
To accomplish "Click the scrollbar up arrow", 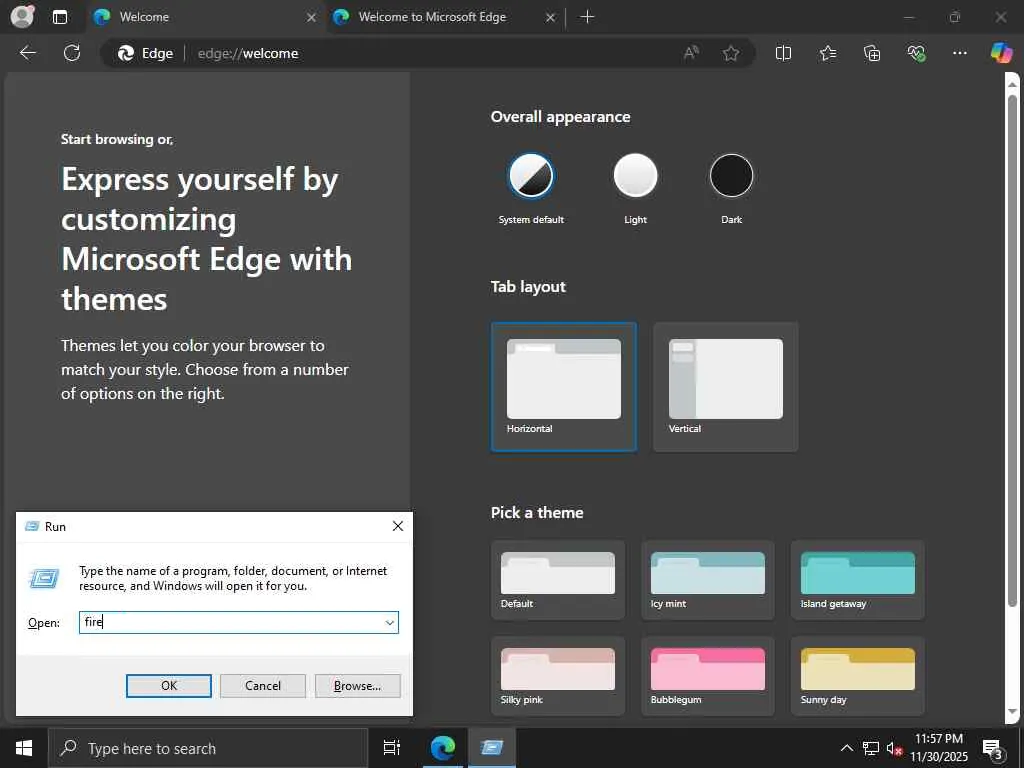I will click(1012, 84).
